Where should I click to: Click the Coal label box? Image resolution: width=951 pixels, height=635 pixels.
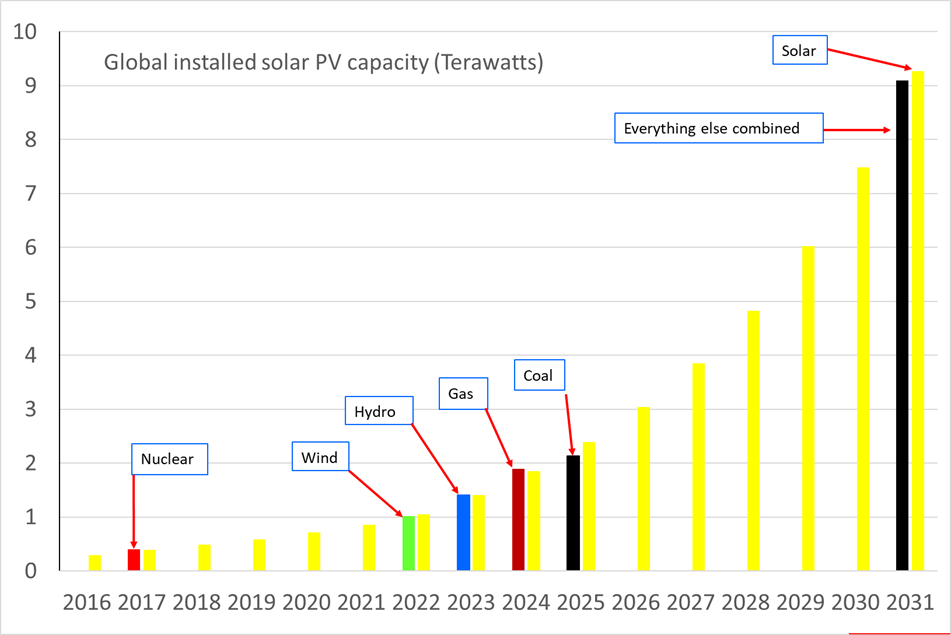540,375
